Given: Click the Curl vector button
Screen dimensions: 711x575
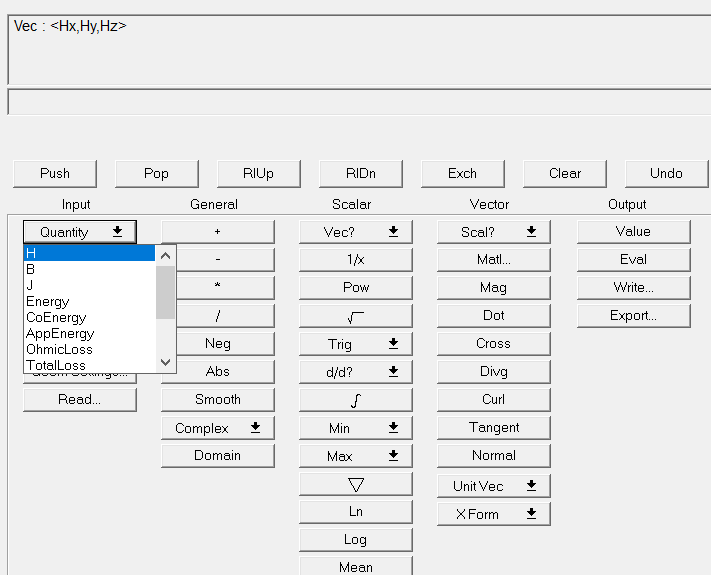Looking at the screenshot, I should 493,399.
